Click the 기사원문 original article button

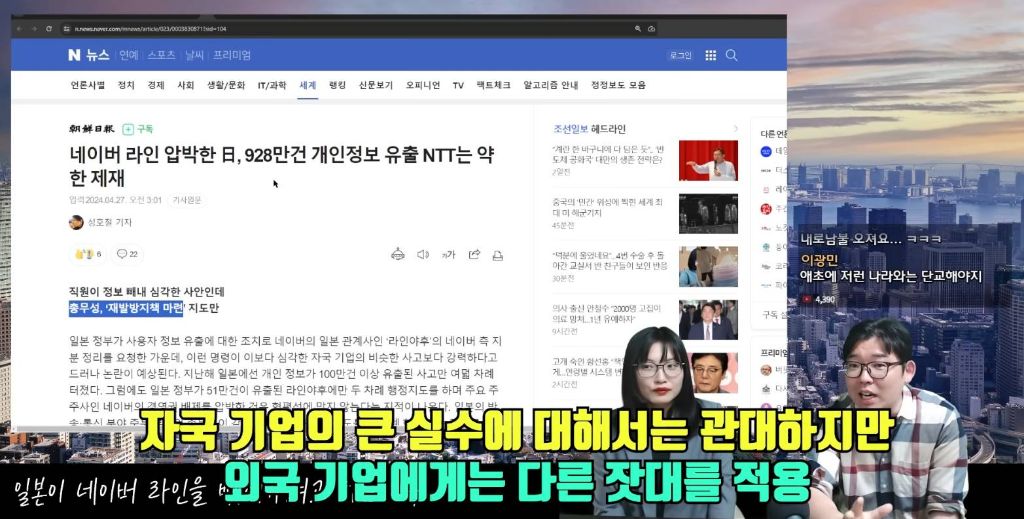[186, 200]
